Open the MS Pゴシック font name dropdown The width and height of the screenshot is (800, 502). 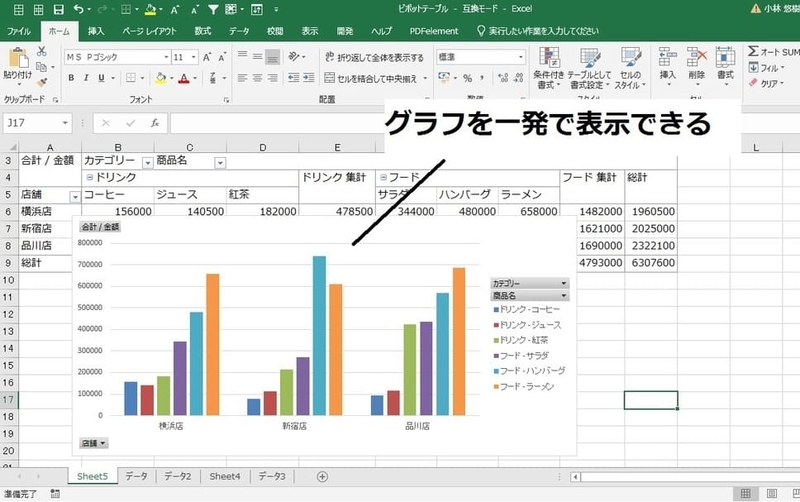(166, 57)
